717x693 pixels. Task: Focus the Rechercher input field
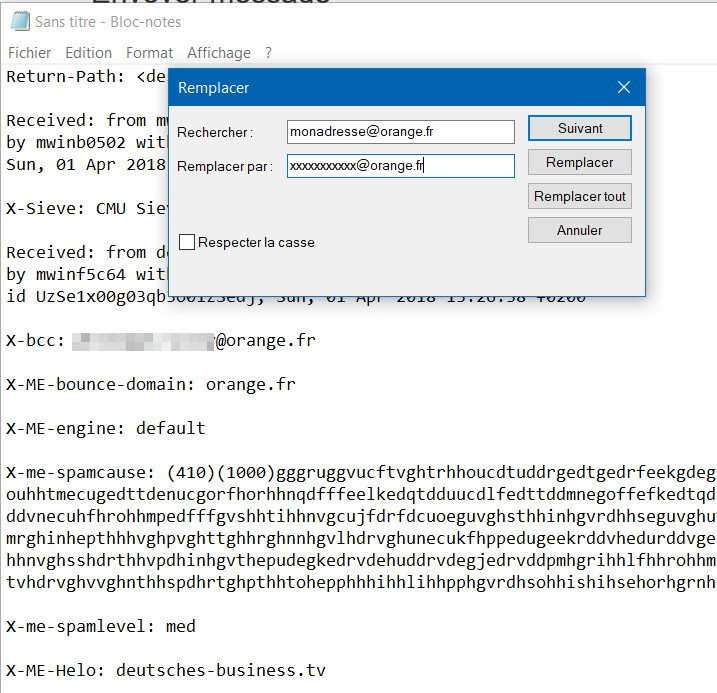coord(401,132)
